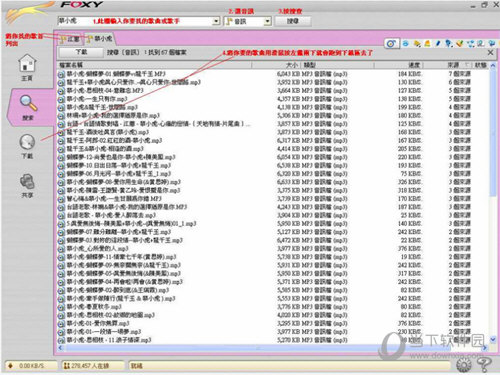This screenshot has width=500, height=375.
Task: Select the file 台語老歌 - 葉小虎-愛人跟隨去.mp3
Action: pos(111,215)
